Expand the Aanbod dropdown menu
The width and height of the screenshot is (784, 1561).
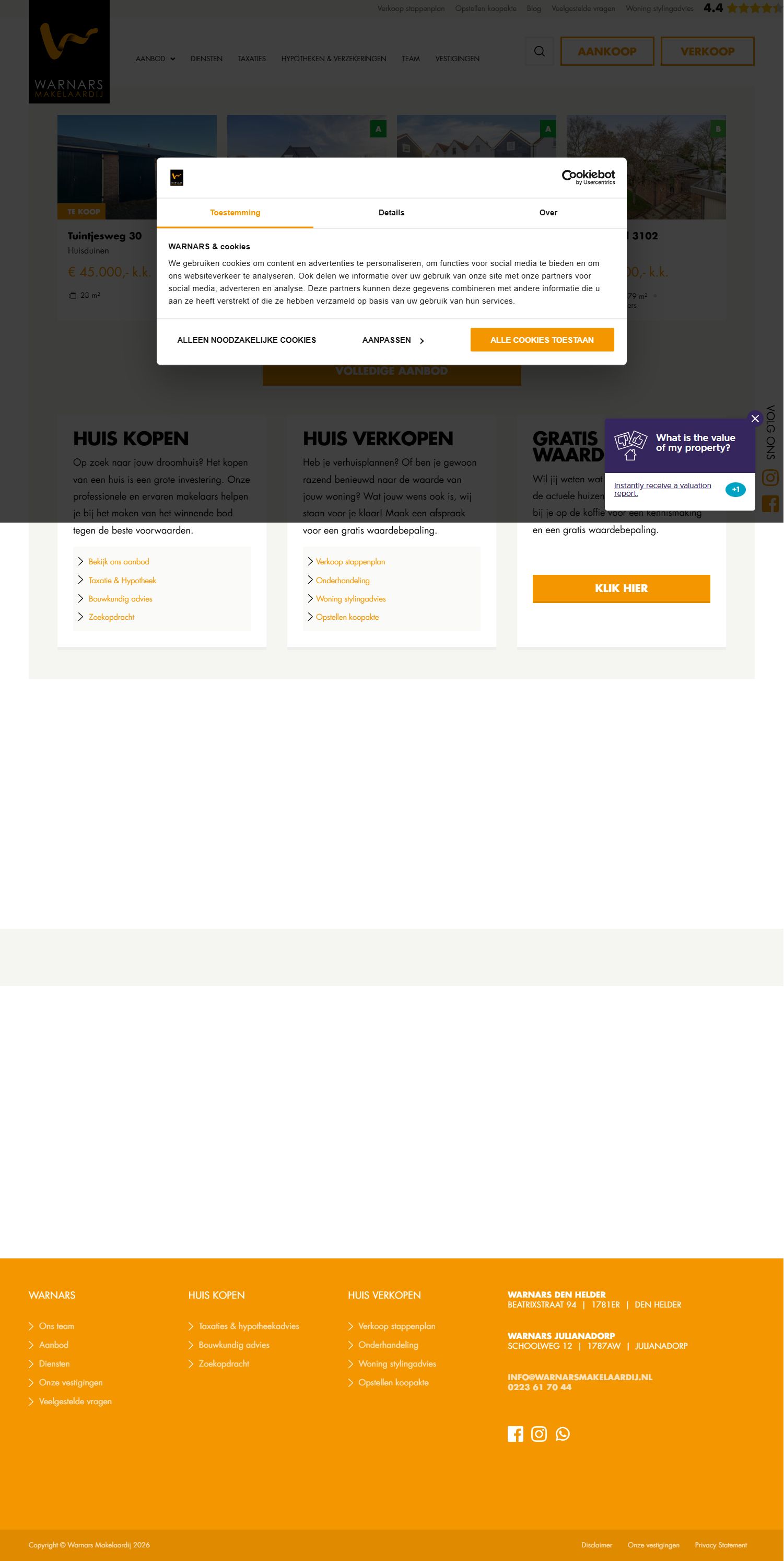155,59
